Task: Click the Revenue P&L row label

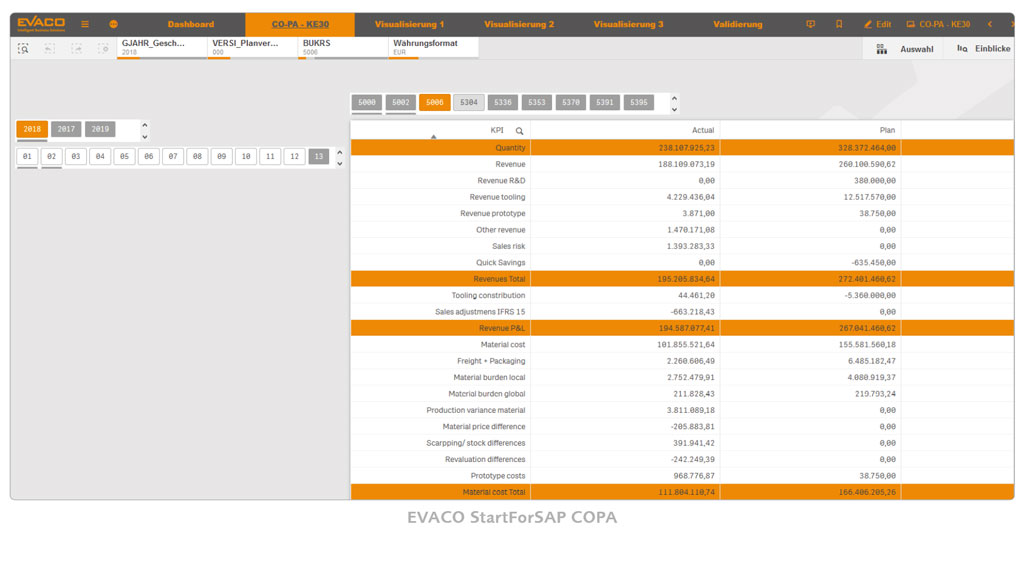Action: pyautogui.click(x=502, y=329)
